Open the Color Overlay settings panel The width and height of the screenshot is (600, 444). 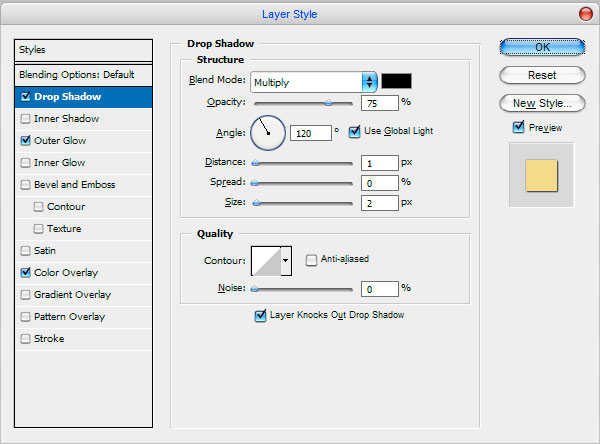66,273
